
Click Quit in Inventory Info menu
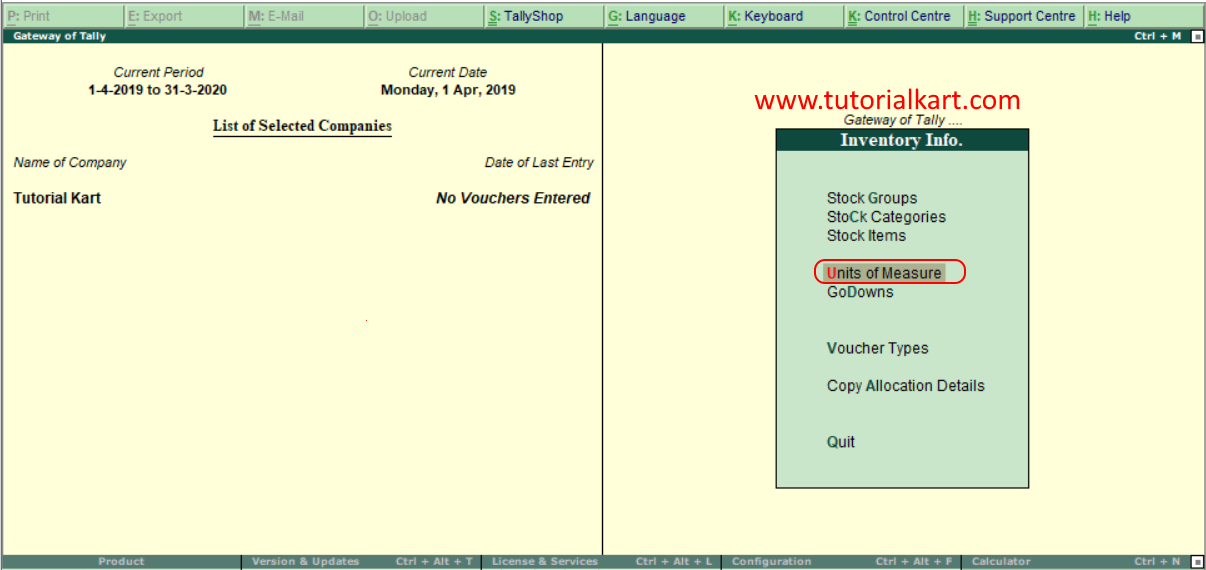click(x=841, y=442)
